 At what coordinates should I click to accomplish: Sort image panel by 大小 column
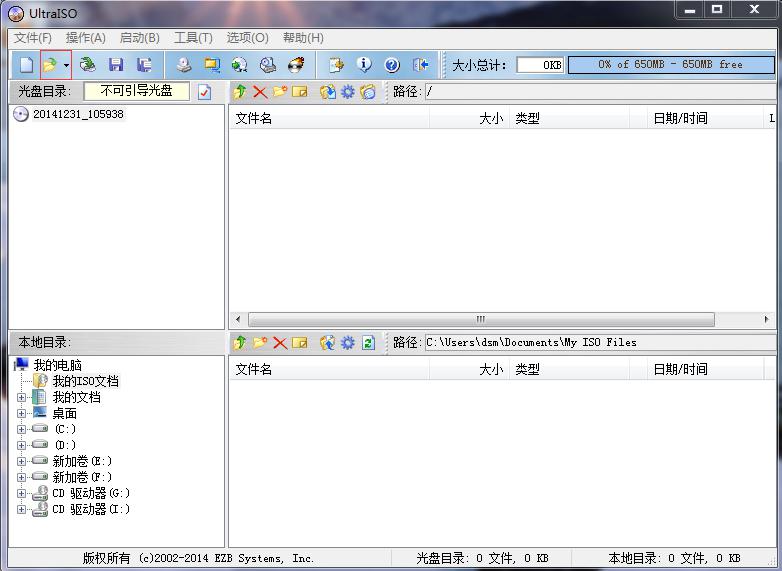[469, 118]
